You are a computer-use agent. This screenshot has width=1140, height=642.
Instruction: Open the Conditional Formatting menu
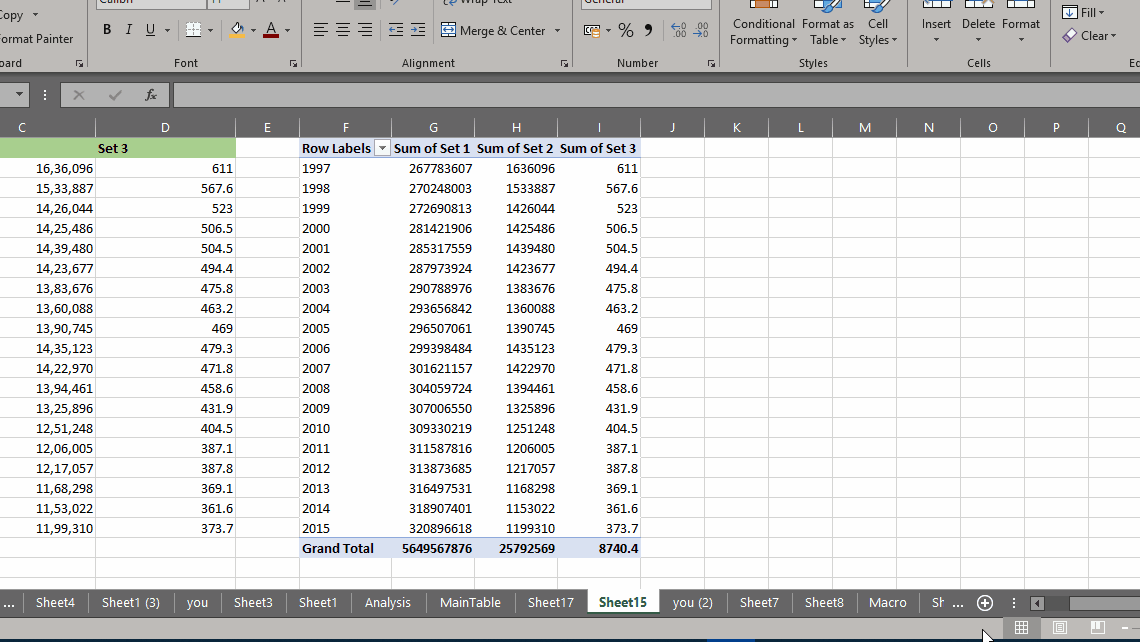click(x=763, y=25)
